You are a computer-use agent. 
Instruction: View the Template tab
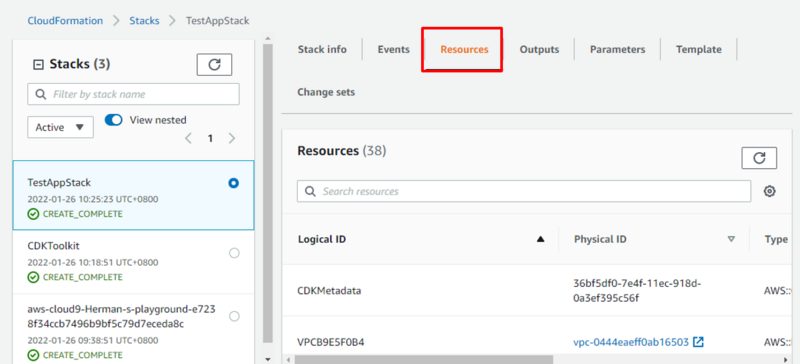[698, 50]
